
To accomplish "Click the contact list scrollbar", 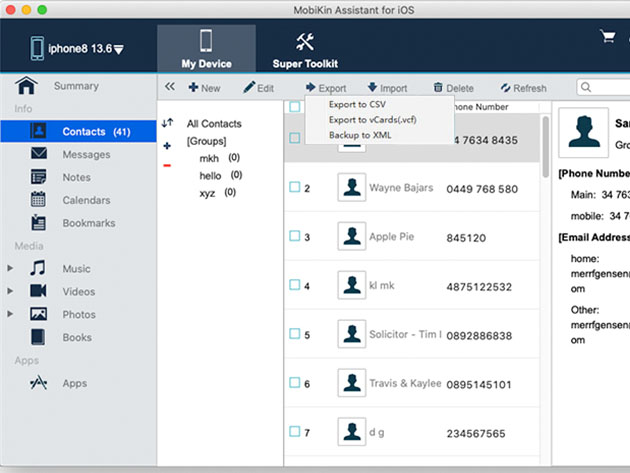I will point(545,147).
